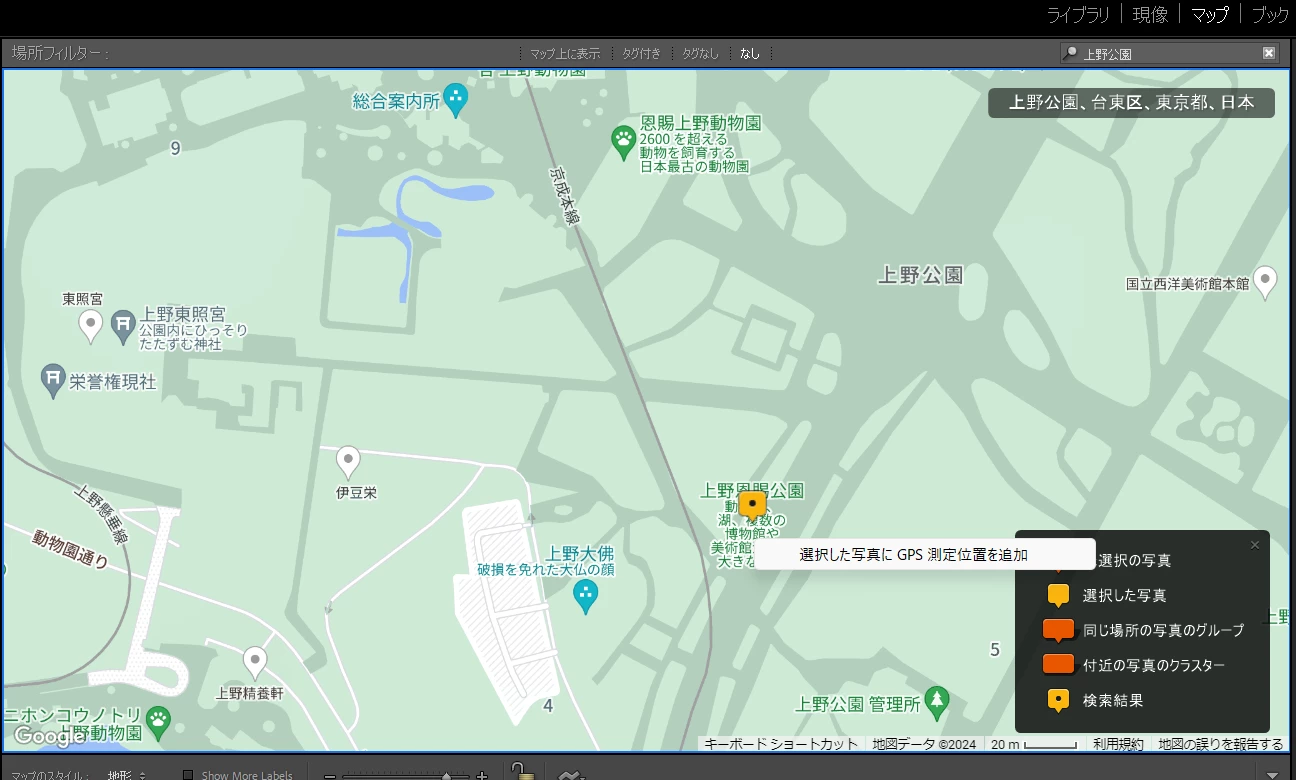Switch to the 現像 module
Screen dimensions: 1296x780
click(x=1150, y=15)
